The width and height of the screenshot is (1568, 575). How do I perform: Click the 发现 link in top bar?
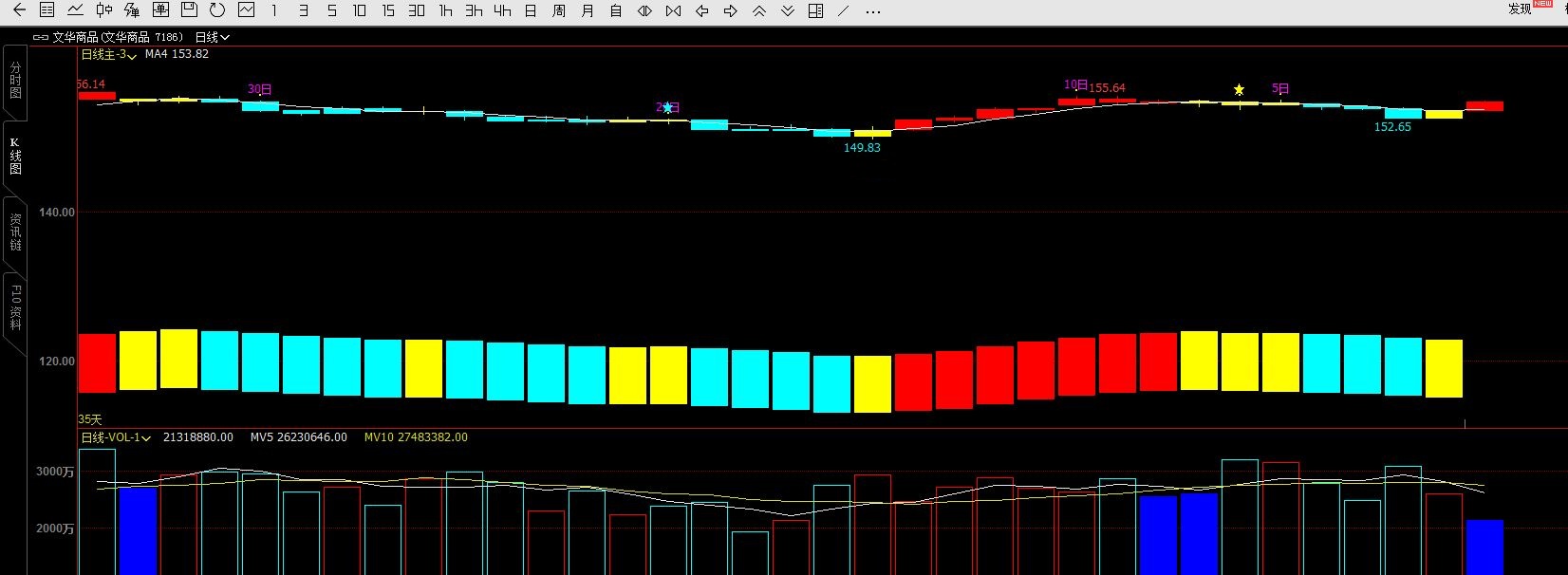(1520, 9)
